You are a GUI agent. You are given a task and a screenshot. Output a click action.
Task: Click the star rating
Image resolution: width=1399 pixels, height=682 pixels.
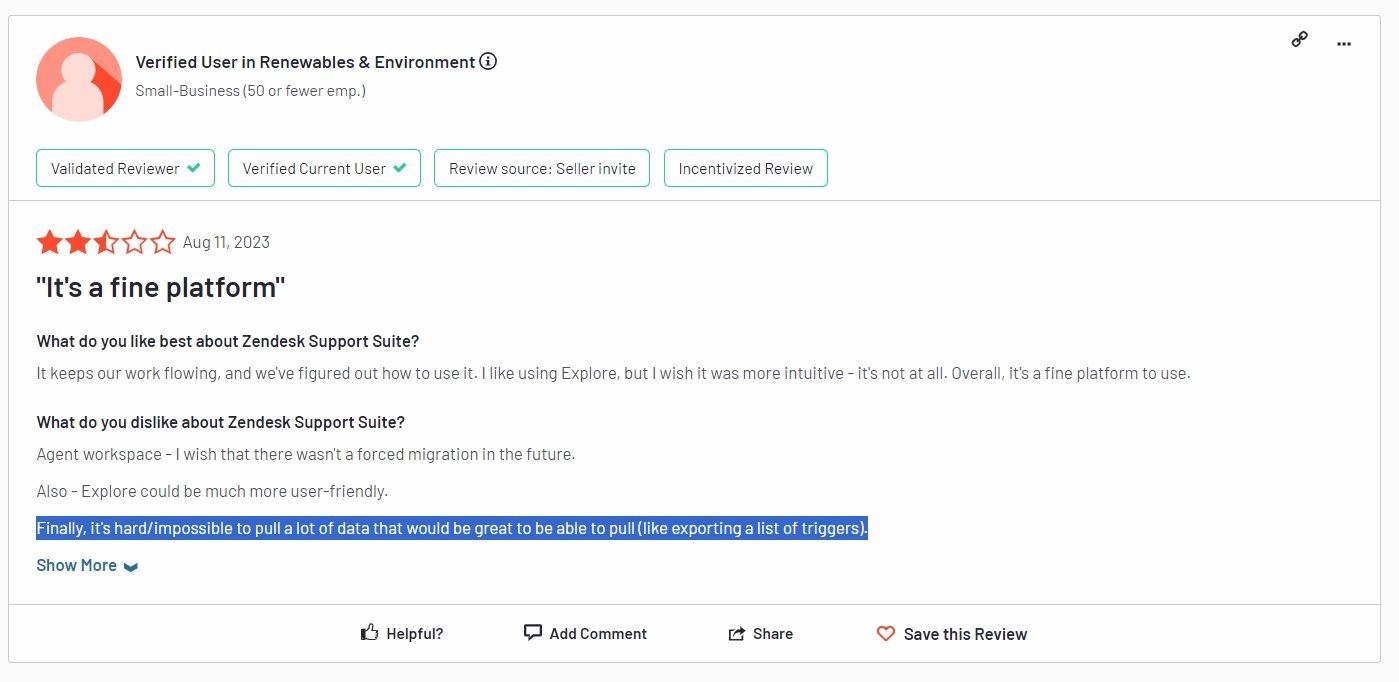pos(106,242)
